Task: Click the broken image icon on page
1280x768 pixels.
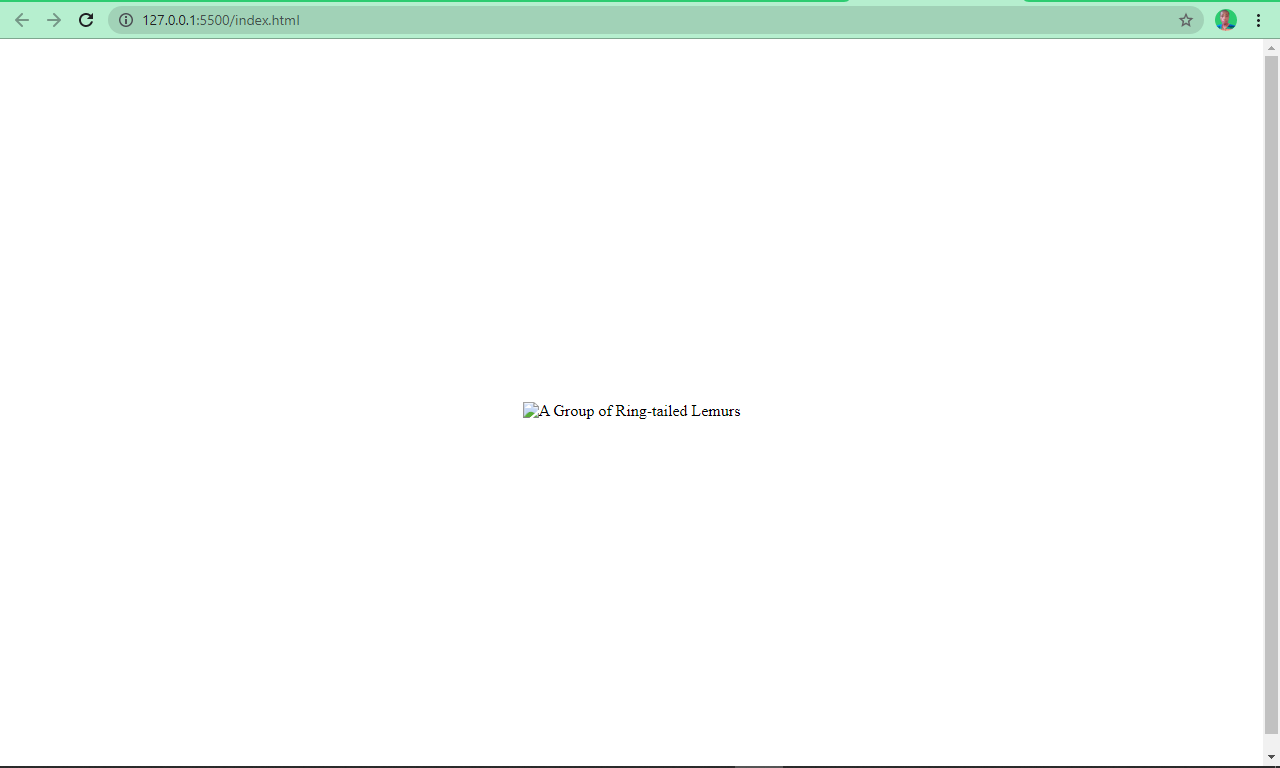Action: pos(530,411)
